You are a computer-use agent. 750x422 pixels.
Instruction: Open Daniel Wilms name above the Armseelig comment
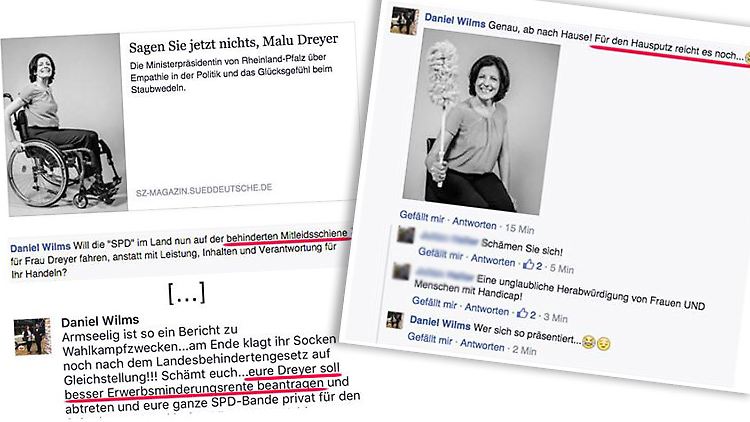click(100, 321)
